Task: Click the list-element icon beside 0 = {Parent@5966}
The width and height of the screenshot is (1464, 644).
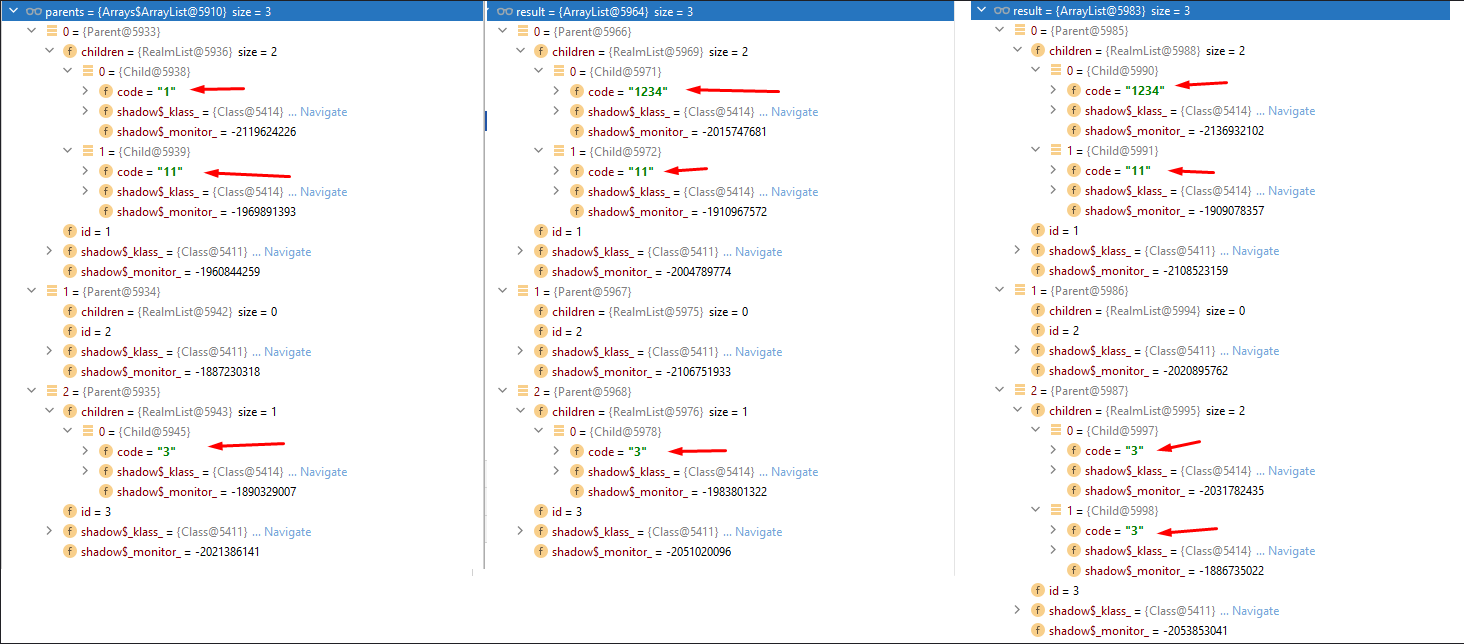Action: (524, 31)
